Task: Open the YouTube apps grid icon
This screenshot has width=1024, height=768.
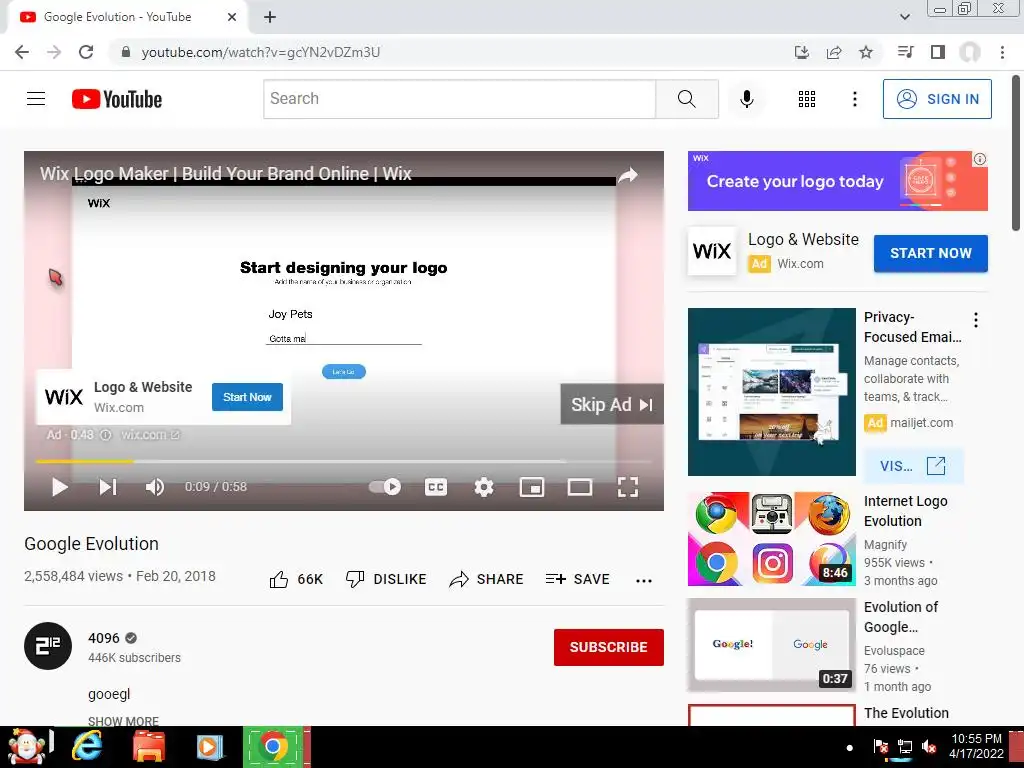Action: (x=807, y=99)
